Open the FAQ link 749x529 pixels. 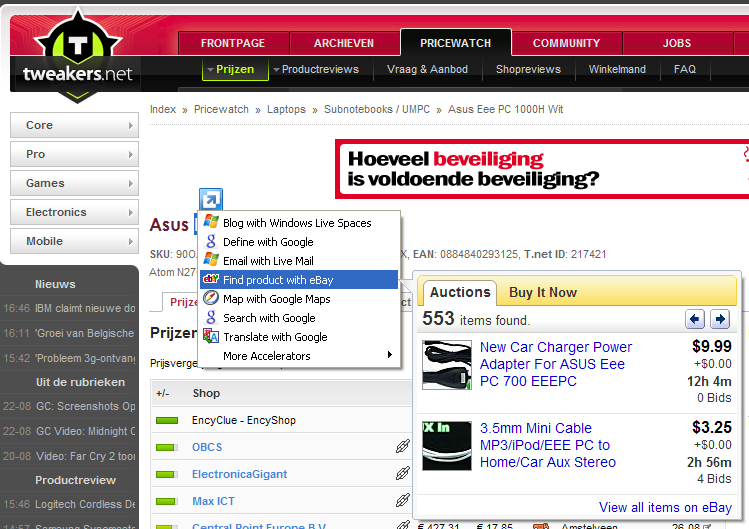coord(685,69)
